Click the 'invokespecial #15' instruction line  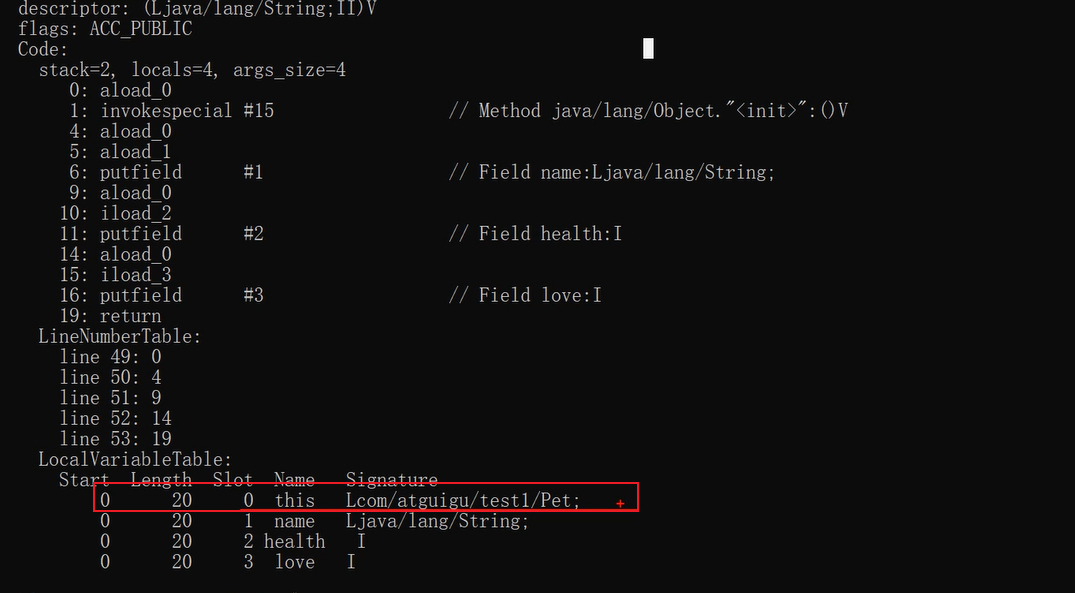187,111
